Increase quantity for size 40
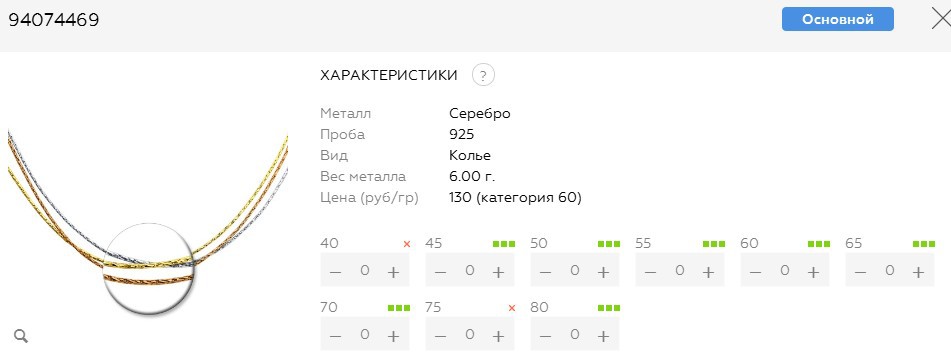The height and width of the screenshot is (360, 951). tap(393, 272)
